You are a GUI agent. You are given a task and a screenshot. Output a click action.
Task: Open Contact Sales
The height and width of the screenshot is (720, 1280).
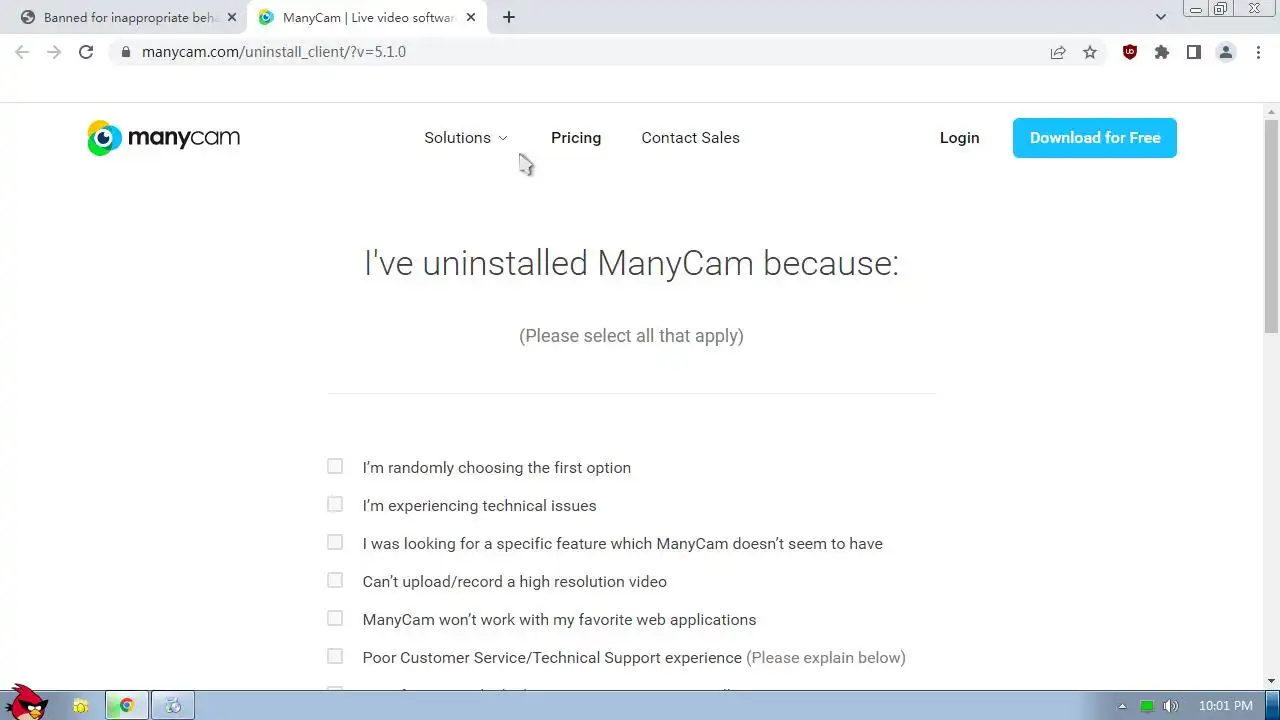point(690,138)
